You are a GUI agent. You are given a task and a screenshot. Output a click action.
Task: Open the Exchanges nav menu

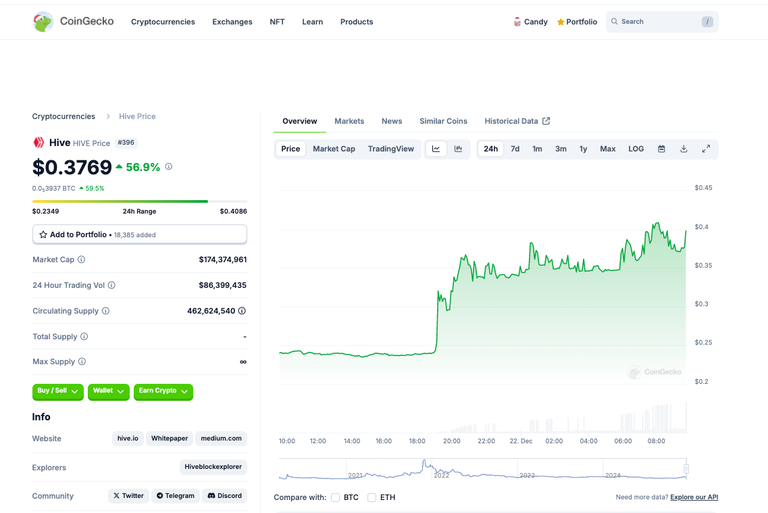232,22
